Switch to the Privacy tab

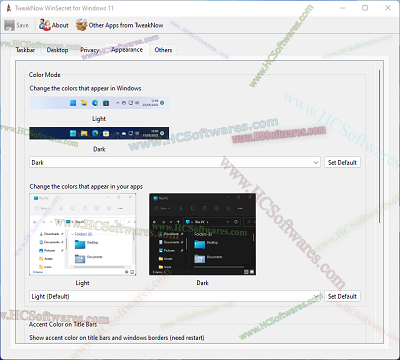coord(90,50)
